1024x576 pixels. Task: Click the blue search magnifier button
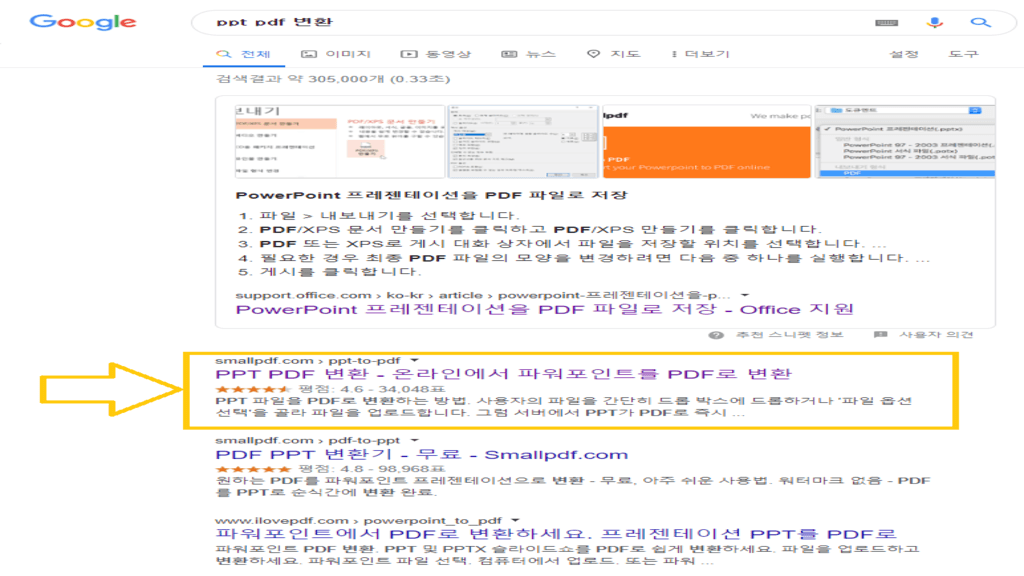980,23
